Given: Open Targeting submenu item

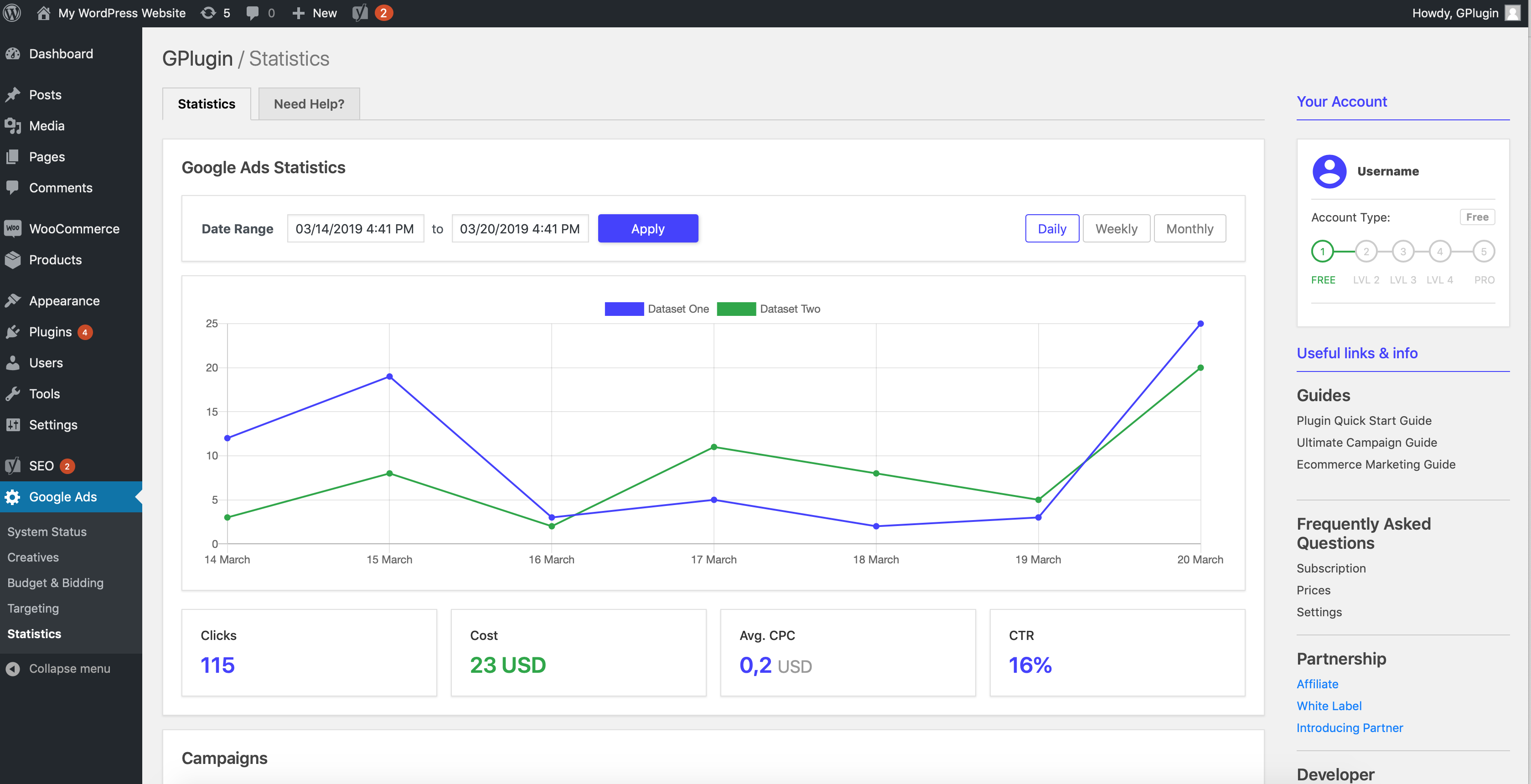Looking at the screenshot, I should (33, 609).
